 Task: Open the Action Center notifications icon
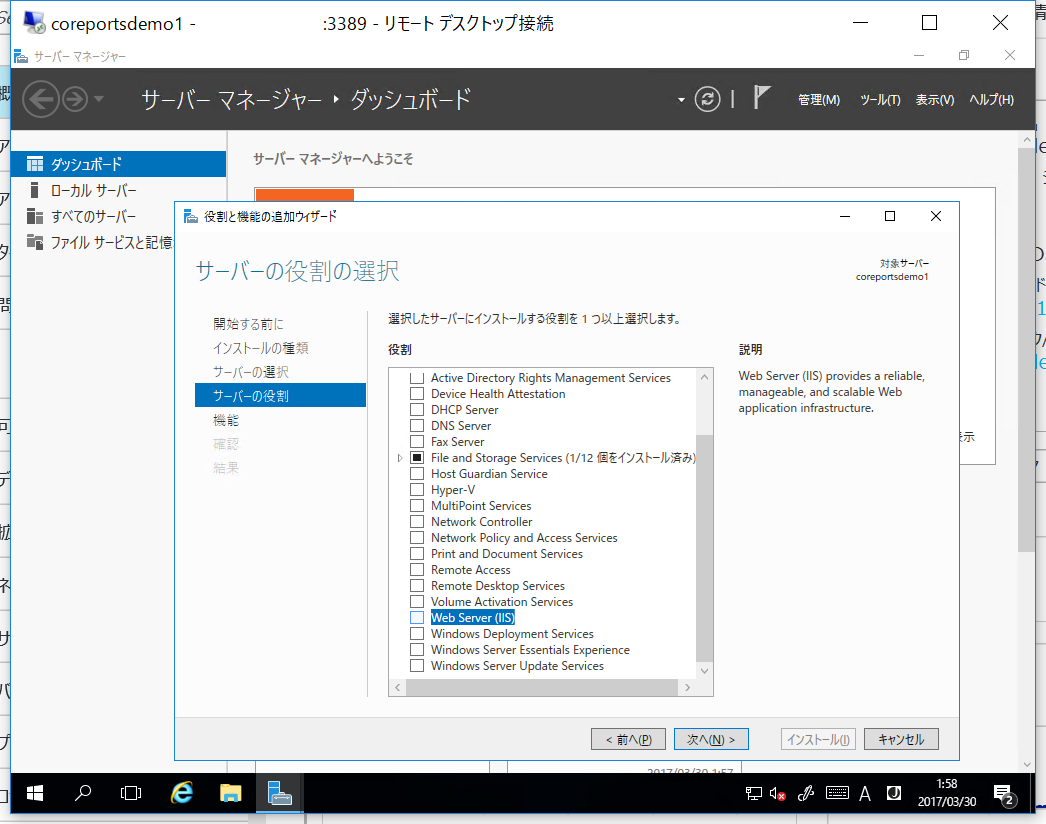[x=1004, y=794]
